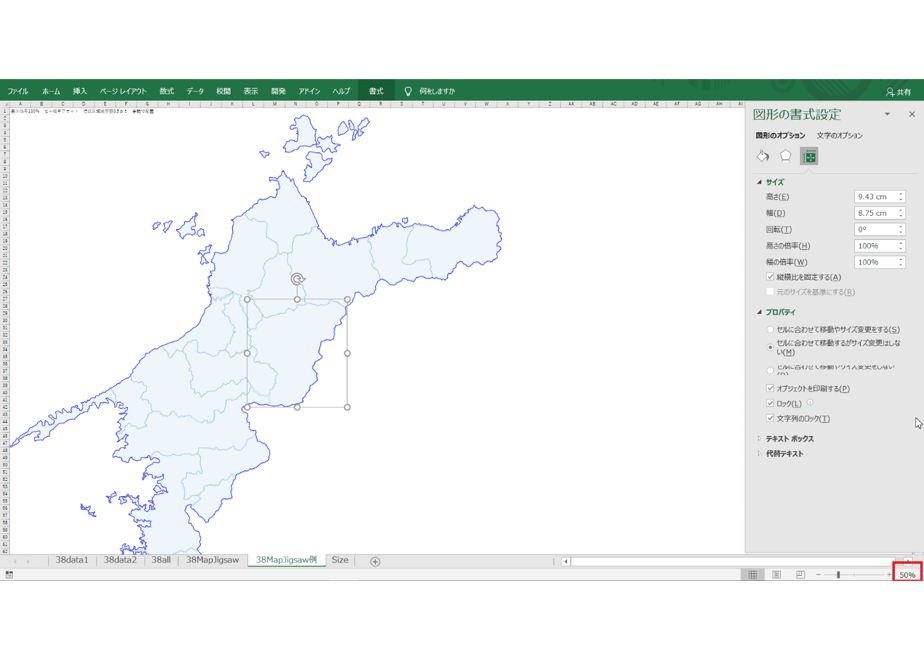Open the 挿入 ribbon tab
This screenshot has width=924, height=660.
coord(80,91)
